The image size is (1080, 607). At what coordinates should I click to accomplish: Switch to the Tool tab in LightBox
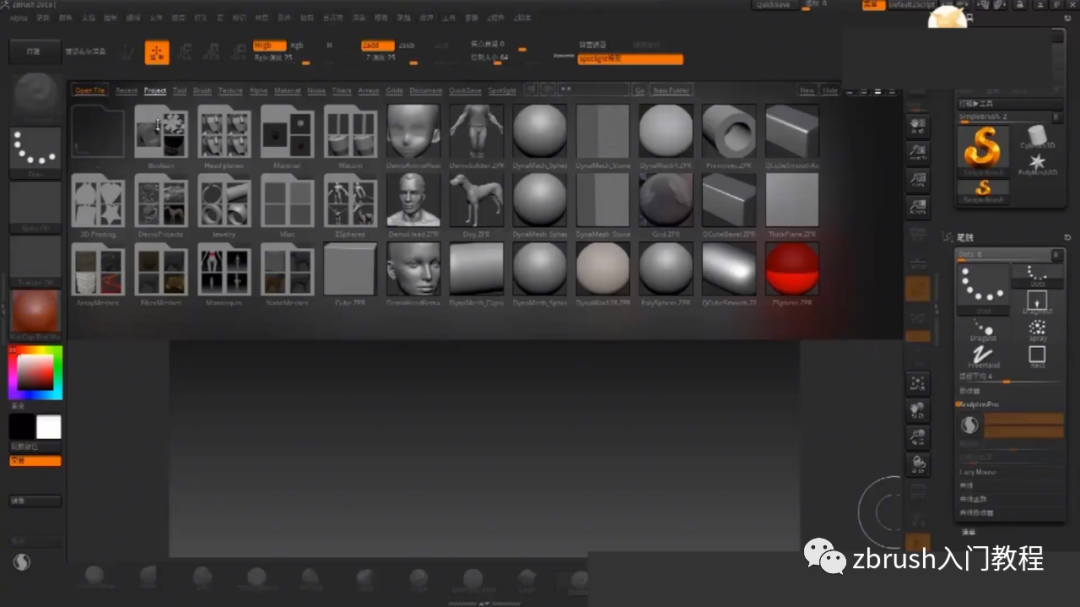[x=180, y=90]
